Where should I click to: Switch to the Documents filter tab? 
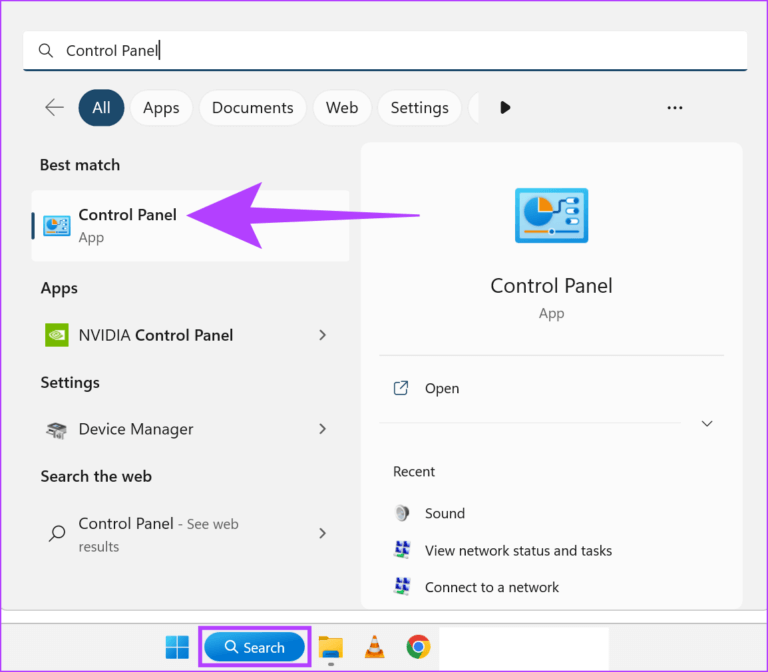pos(252,107)
